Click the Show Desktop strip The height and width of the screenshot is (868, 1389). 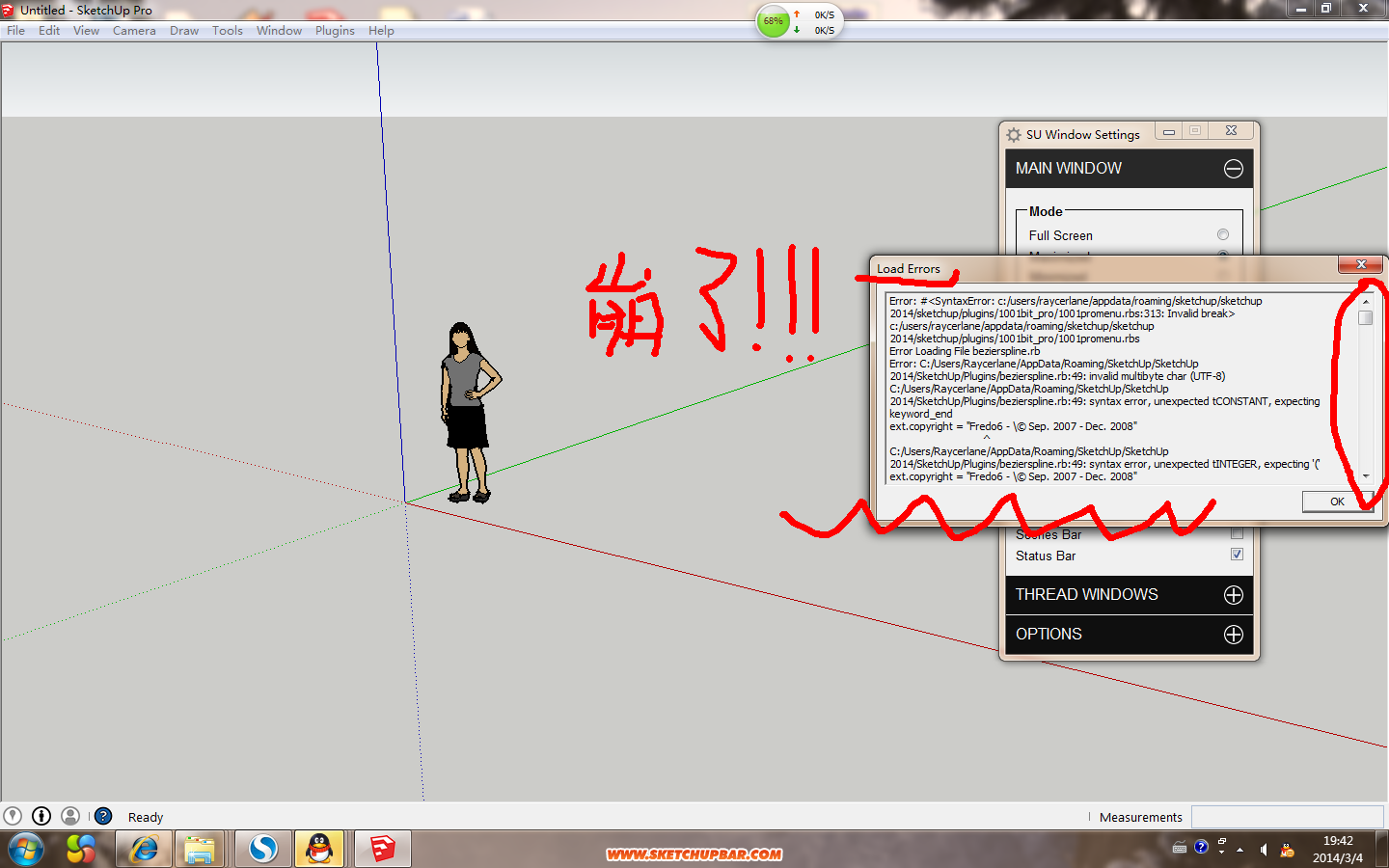coord(1382,849)
